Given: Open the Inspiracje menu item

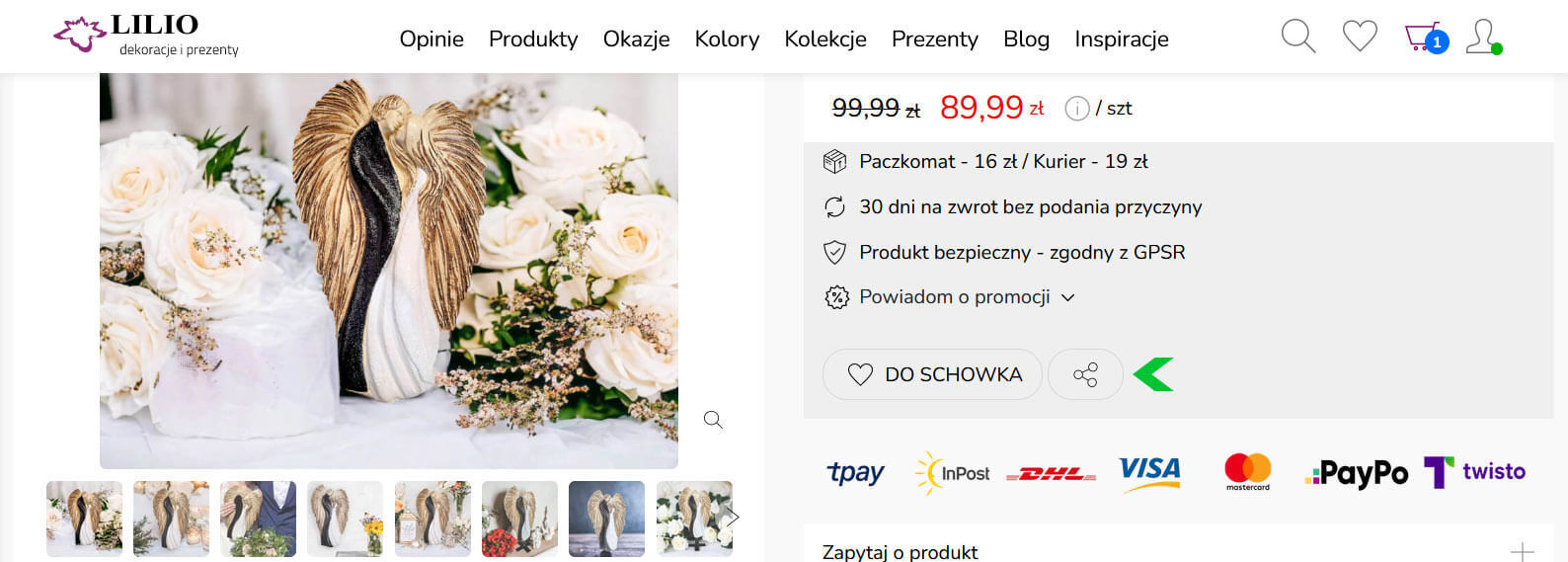Looking at the screenshot, I should tap(1122, 40).
